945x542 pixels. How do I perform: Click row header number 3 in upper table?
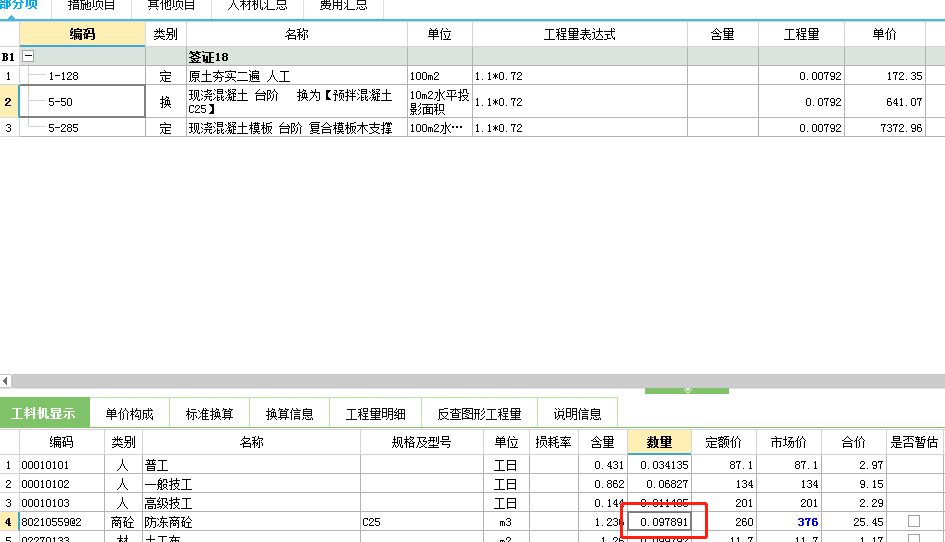pos(8,128)
